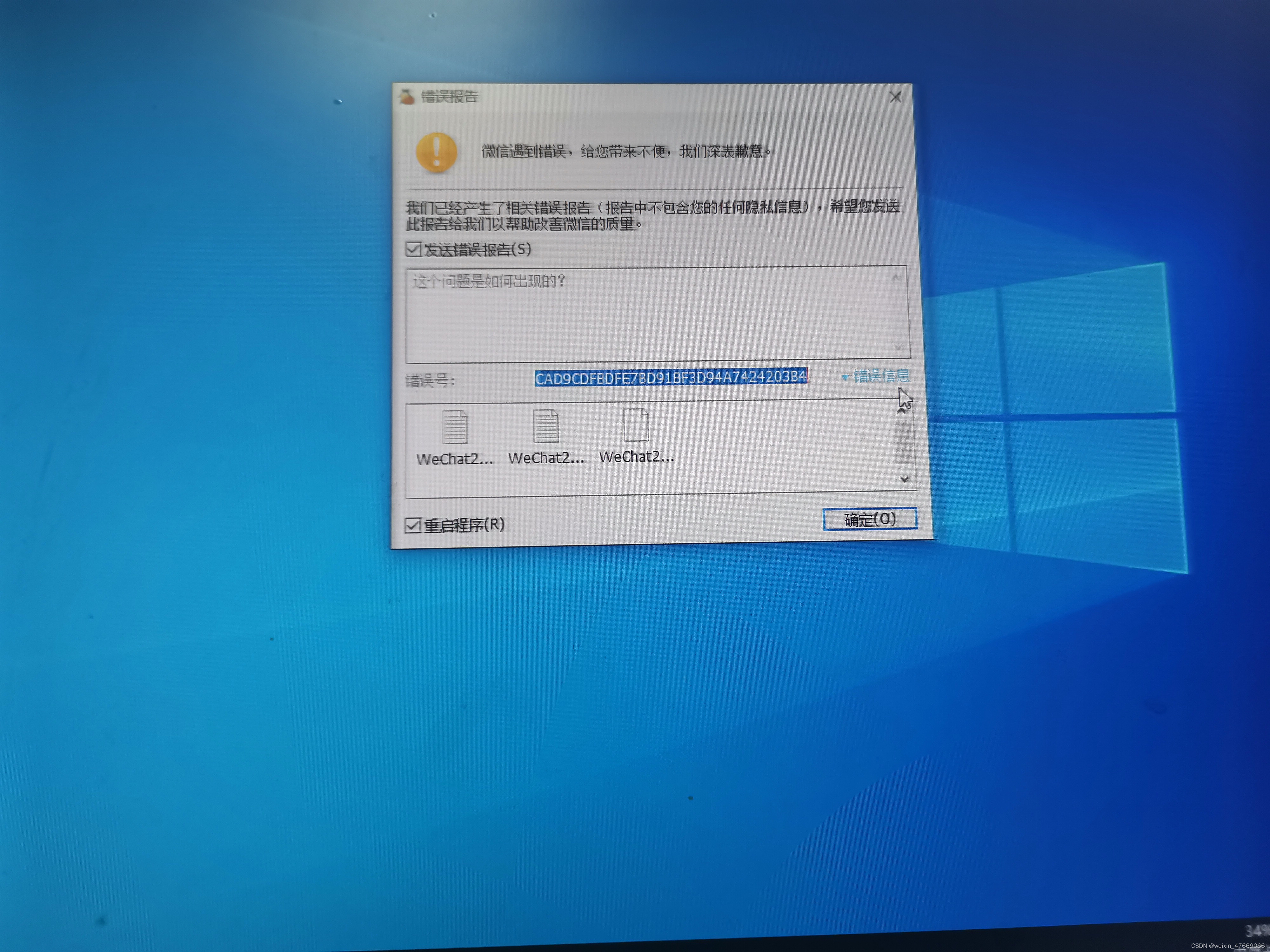Select the second WeChat2... file icon

pos(545,426)
